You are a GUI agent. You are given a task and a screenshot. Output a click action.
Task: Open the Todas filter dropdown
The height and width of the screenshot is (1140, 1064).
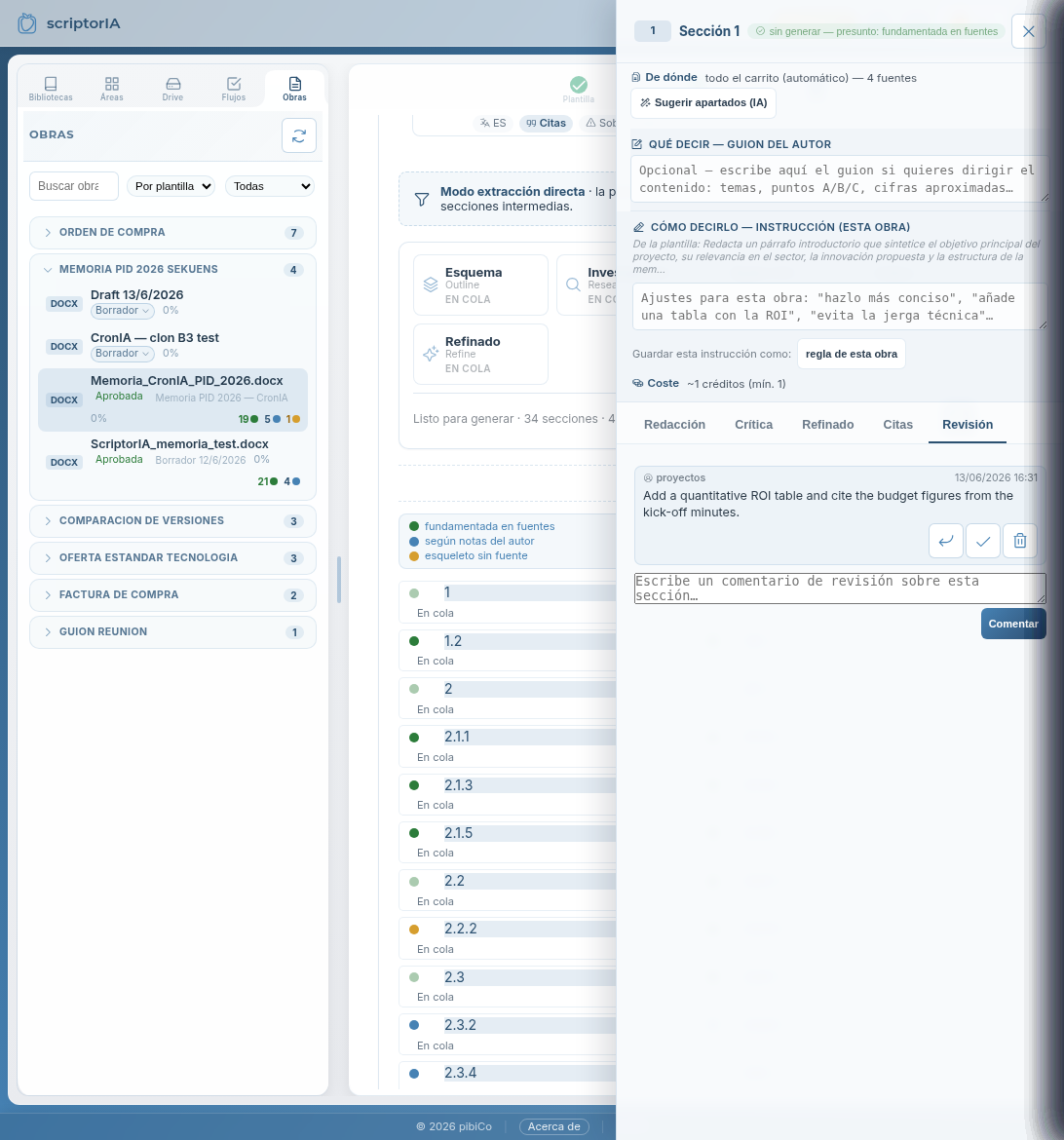click(x=270, y=186)
